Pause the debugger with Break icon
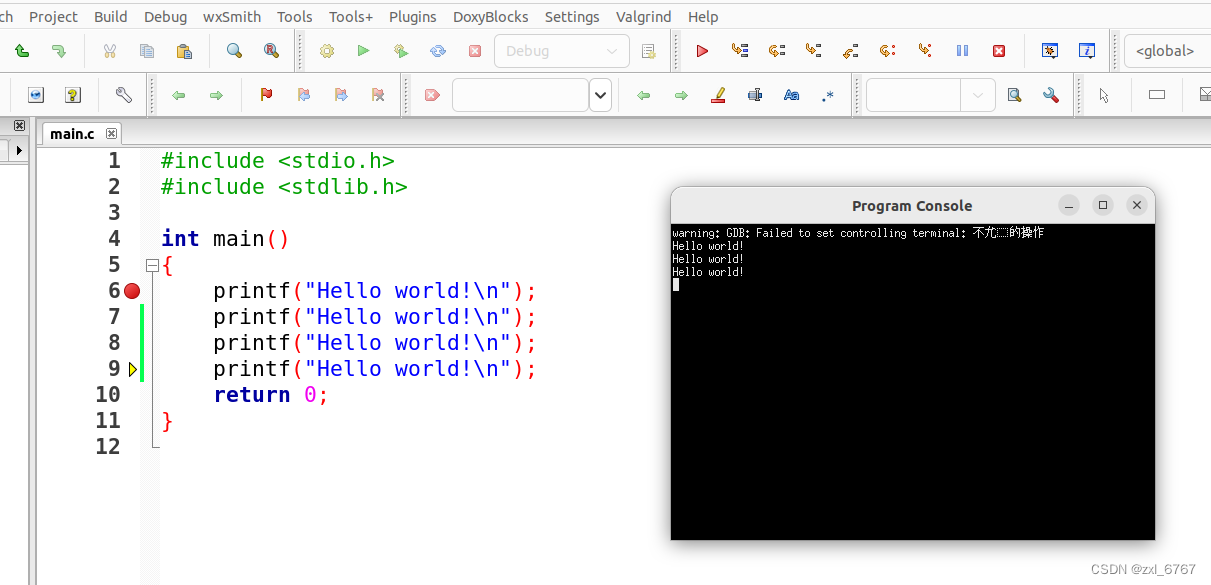The width and height of the screenshot is (1211, 585). (x=962, y=50)
